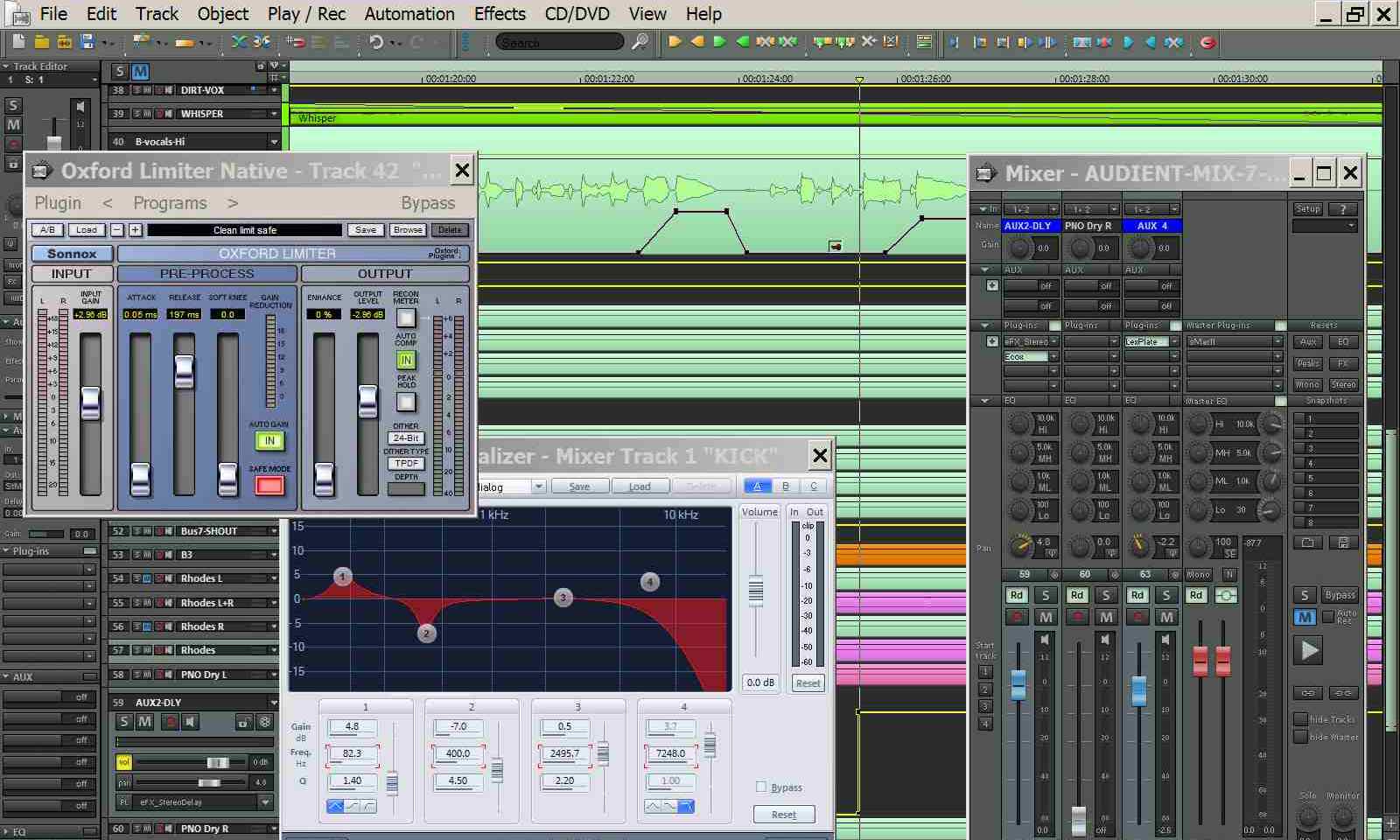The width and height of the screenshot is (1400, 840).
Task: Collapse the Plug-ins section in Track Editor
Action: [x=7, y=551]
